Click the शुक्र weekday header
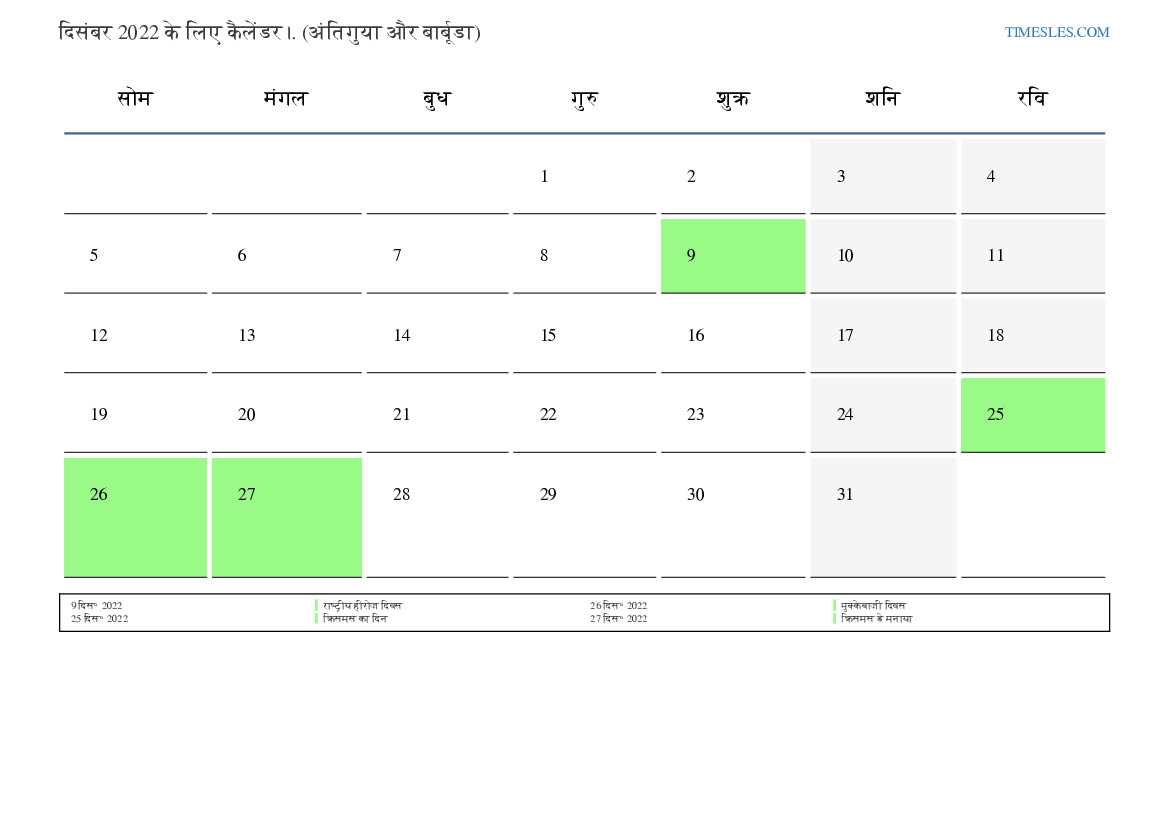This screenshot has height=827, width=1169. (732, 99)
